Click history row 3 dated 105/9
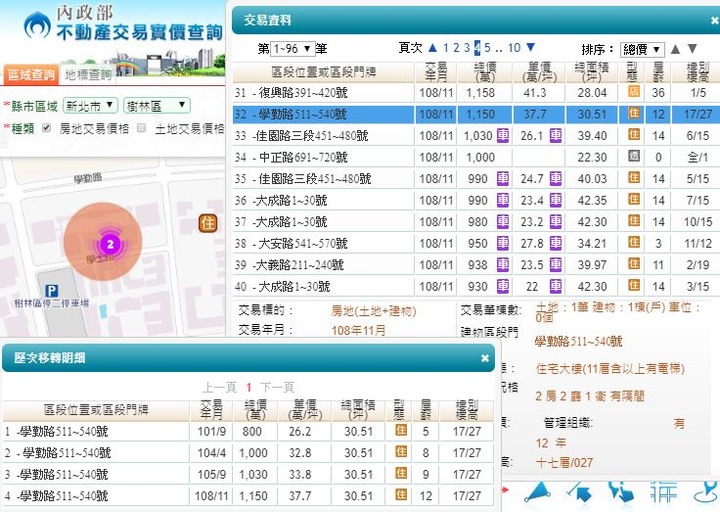Screen dimensions: 720x512 click(x=248, y=474)
